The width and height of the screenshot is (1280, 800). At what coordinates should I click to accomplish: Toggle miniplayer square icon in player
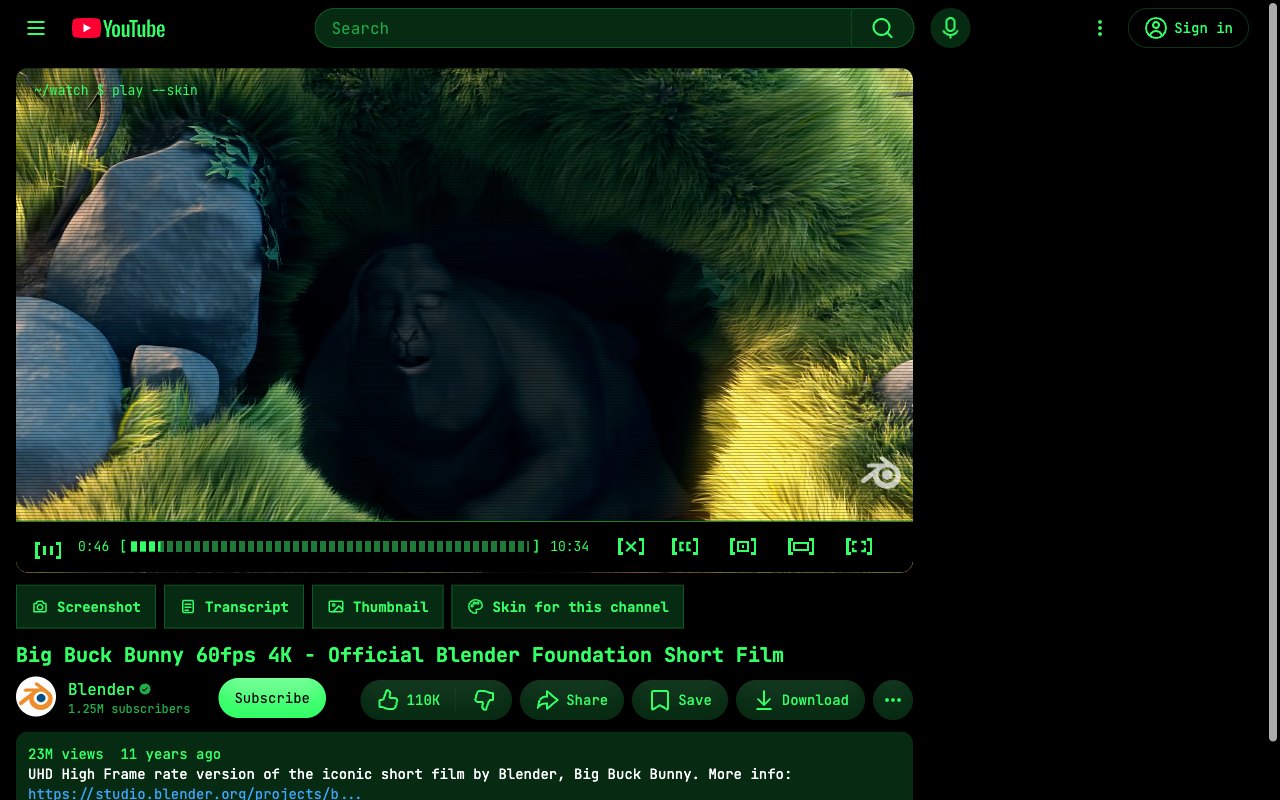743,546
